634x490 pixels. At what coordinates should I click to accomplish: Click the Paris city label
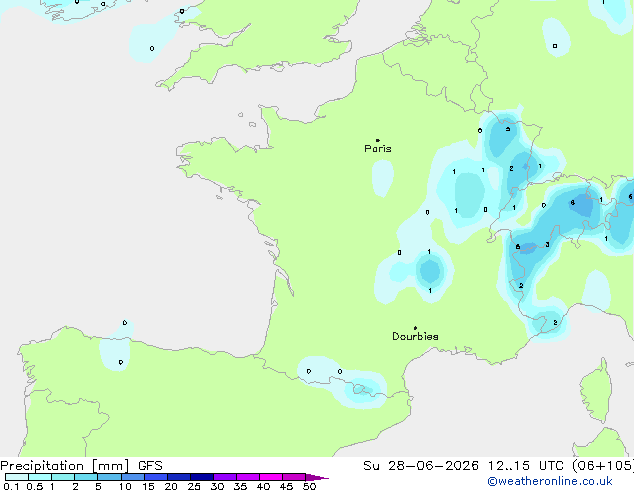point(378,148)
